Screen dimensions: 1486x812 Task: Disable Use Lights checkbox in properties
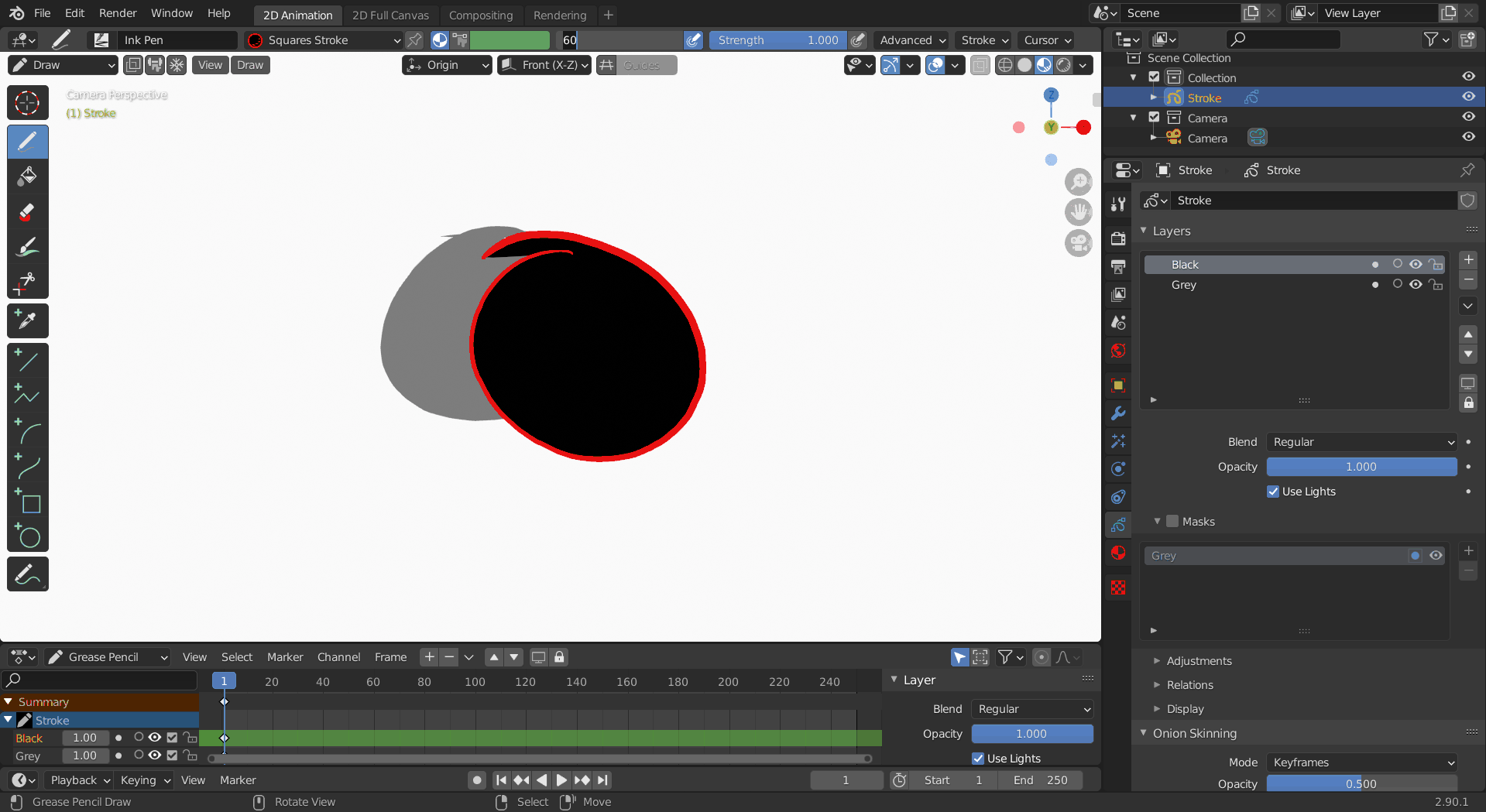(1272, 492)
